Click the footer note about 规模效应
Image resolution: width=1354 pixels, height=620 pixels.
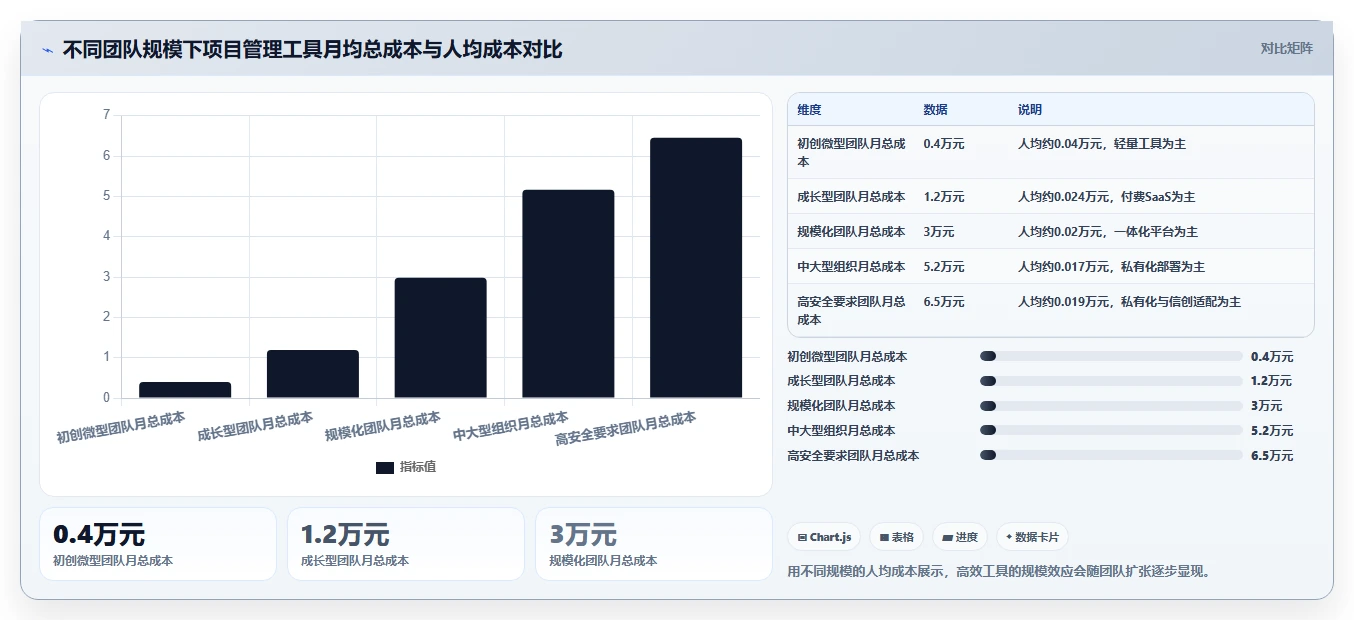(1000, 572)
